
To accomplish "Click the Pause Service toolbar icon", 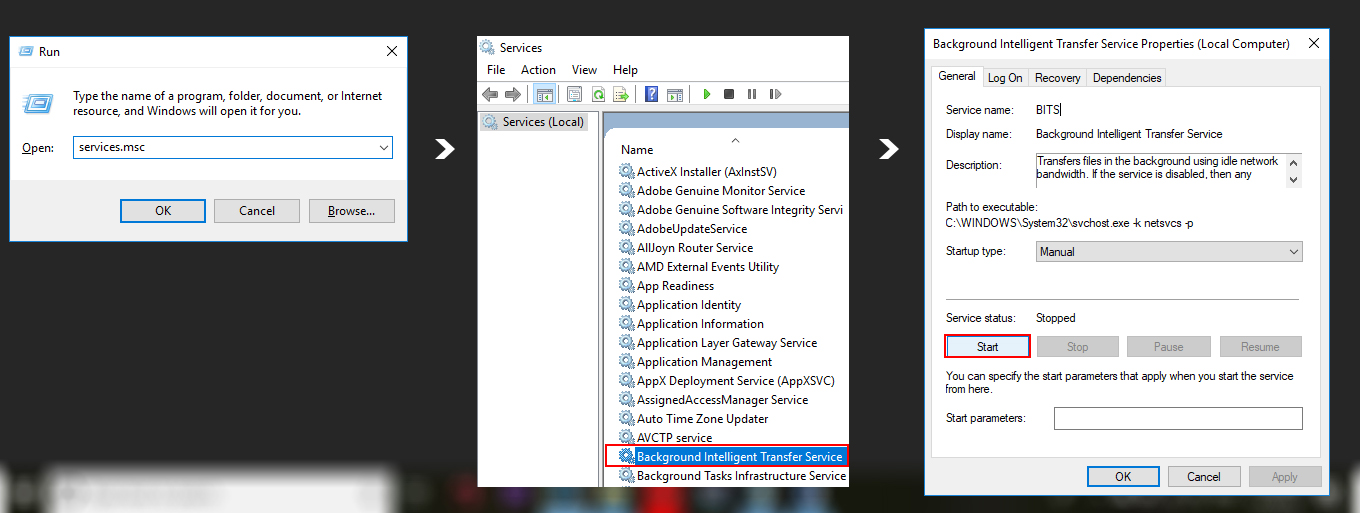I will [752, 94].
